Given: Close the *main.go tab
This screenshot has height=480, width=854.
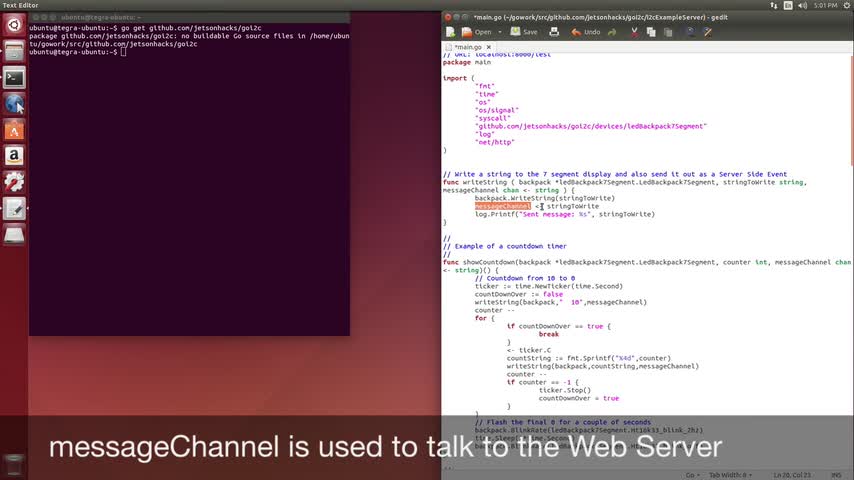Looking at the screenshot, I should tap(489, 47).
